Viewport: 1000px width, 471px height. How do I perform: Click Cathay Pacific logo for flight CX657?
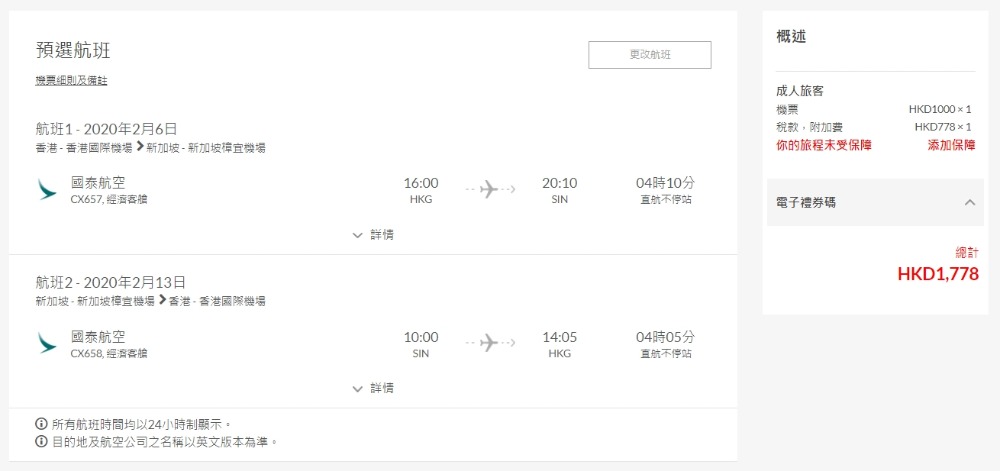coord(47,189)
